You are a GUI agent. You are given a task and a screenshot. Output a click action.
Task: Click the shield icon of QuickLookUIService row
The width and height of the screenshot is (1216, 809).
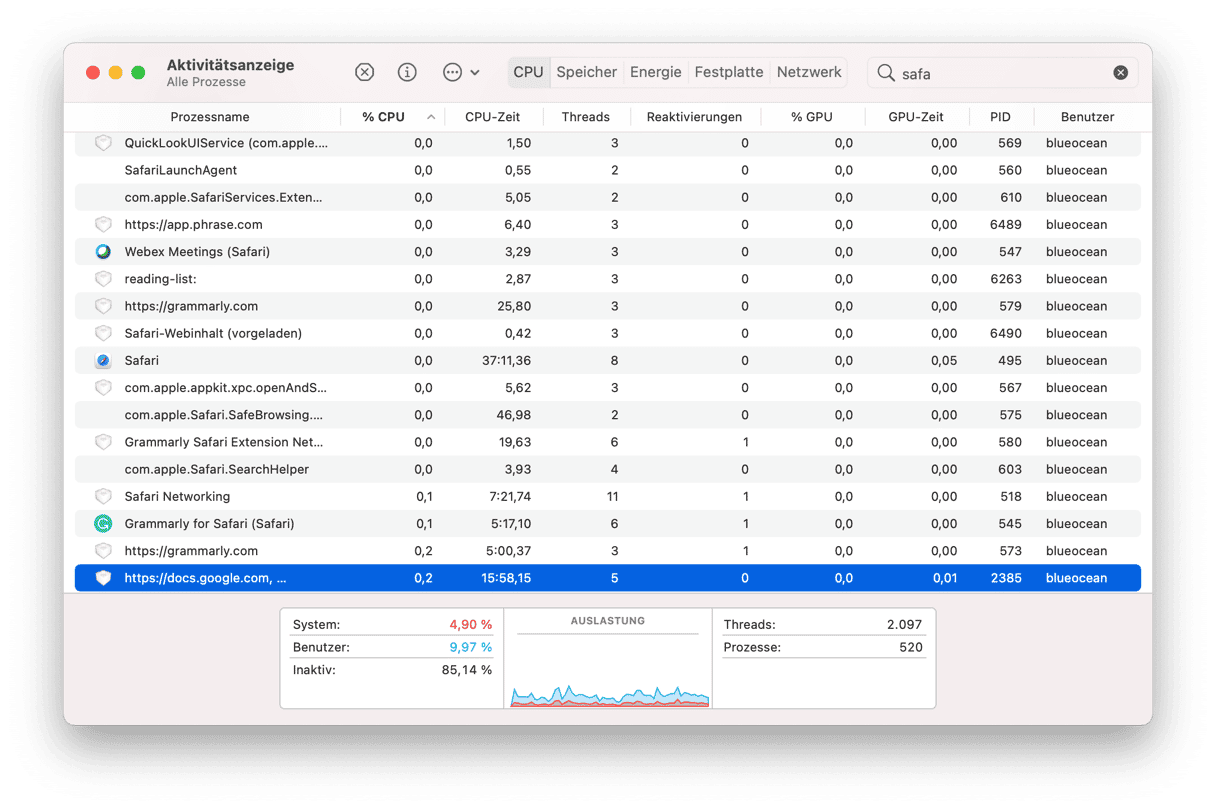pos(103,143)
